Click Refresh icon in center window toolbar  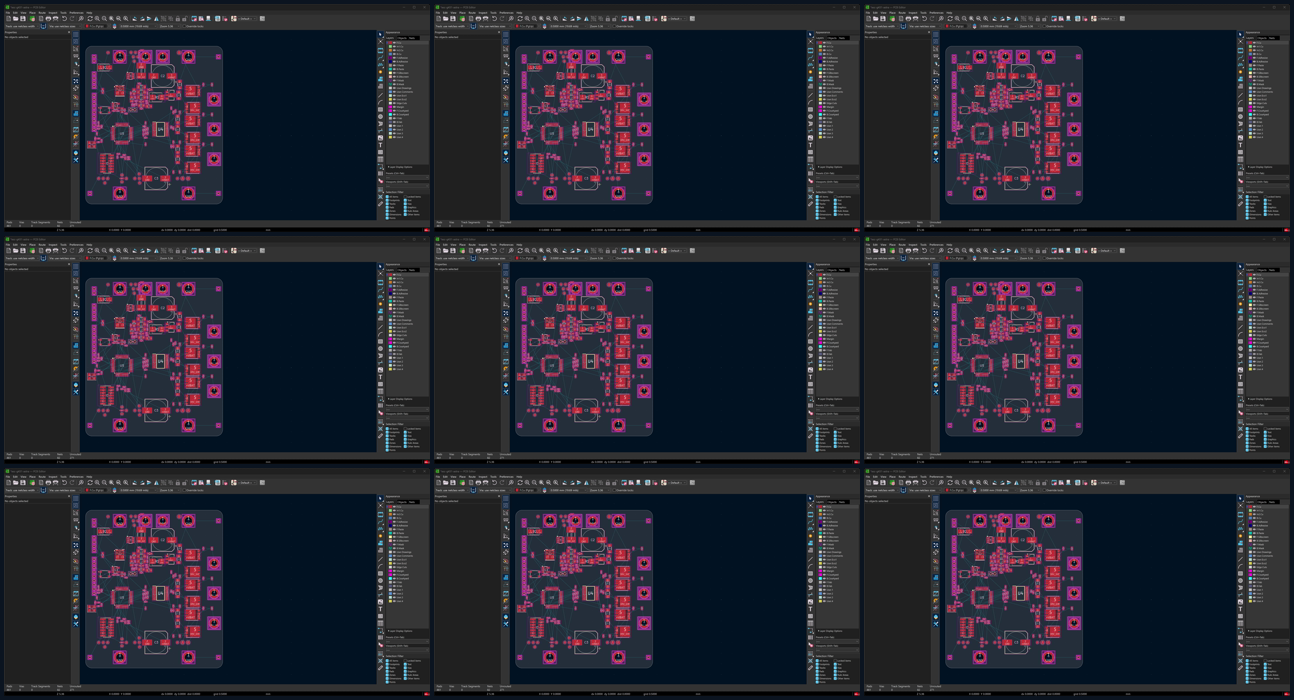point(520,250)
